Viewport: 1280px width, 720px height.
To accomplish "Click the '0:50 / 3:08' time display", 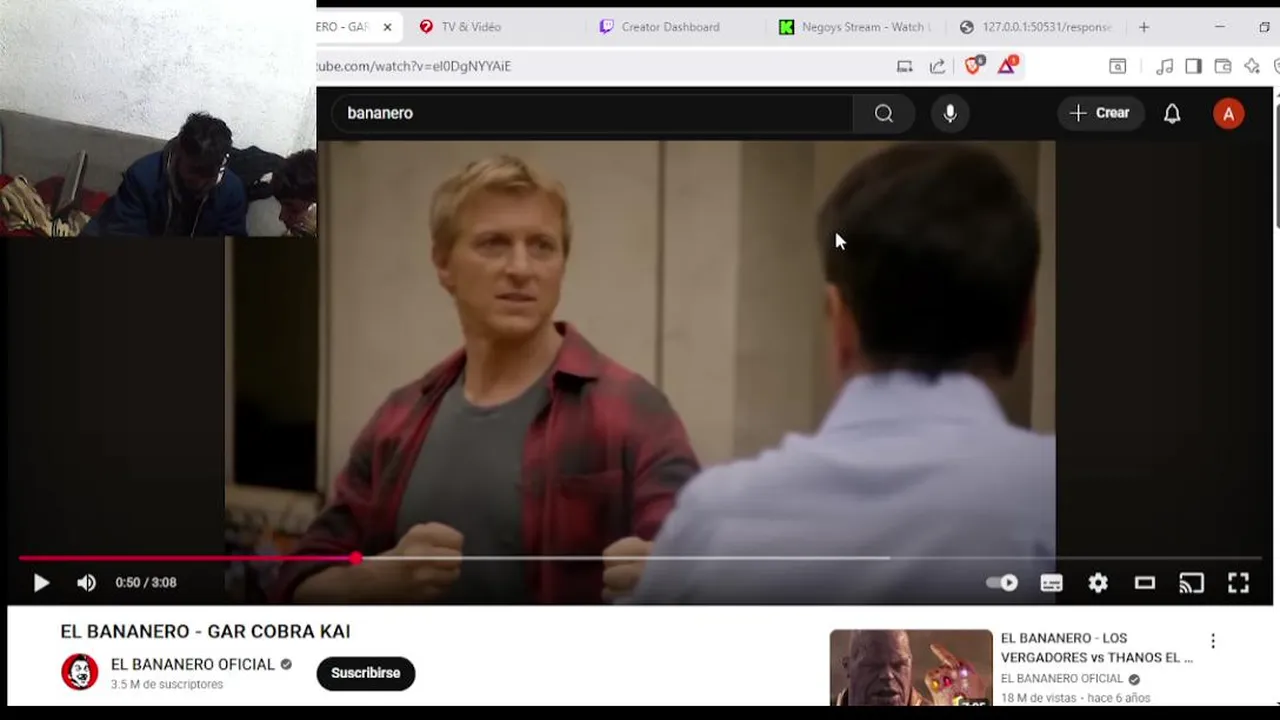I will pyautogui.click(x=146, y=582).
